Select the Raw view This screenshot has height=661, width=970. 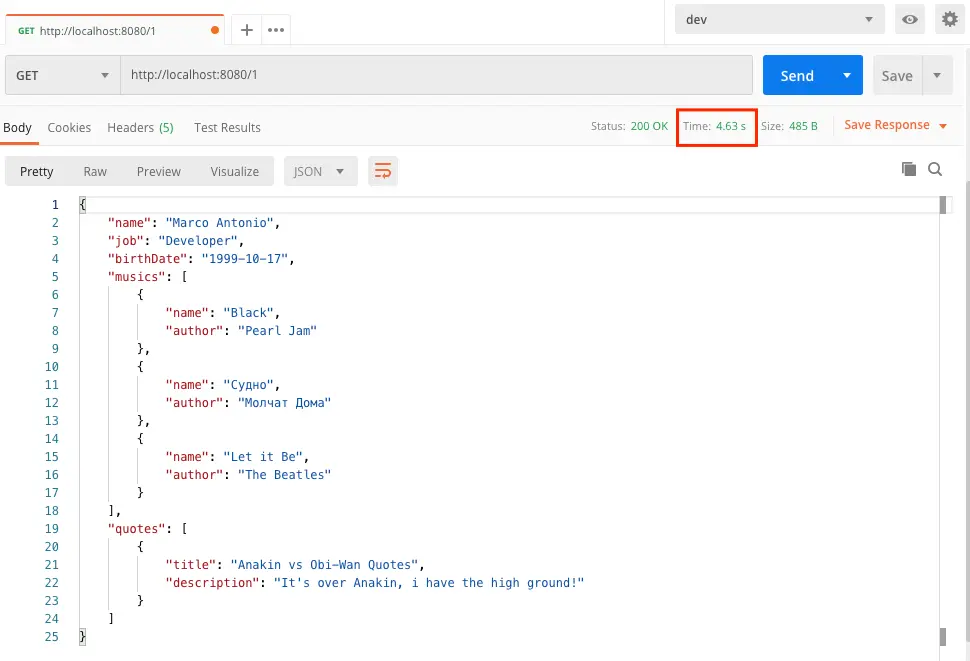[95, 171]
